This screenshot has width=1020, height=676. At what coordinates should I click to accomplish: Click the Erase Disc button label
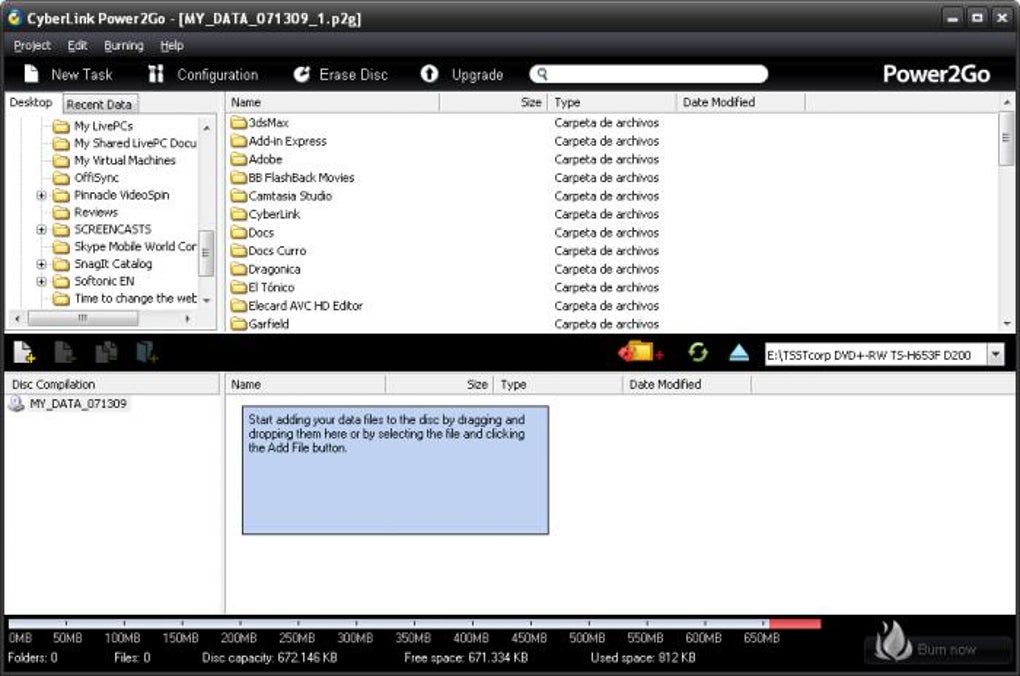pyautogui.click(x=353, y=74)
